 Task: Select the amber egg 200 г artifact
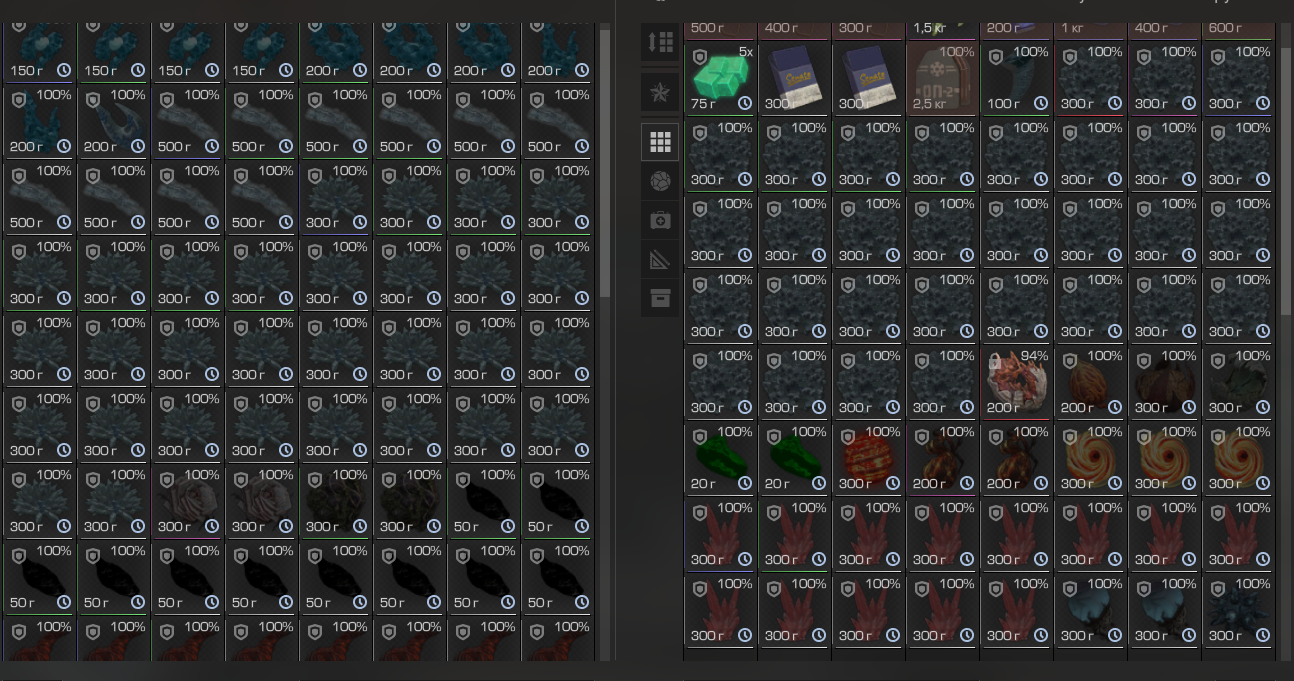[x=1091, y=382]
